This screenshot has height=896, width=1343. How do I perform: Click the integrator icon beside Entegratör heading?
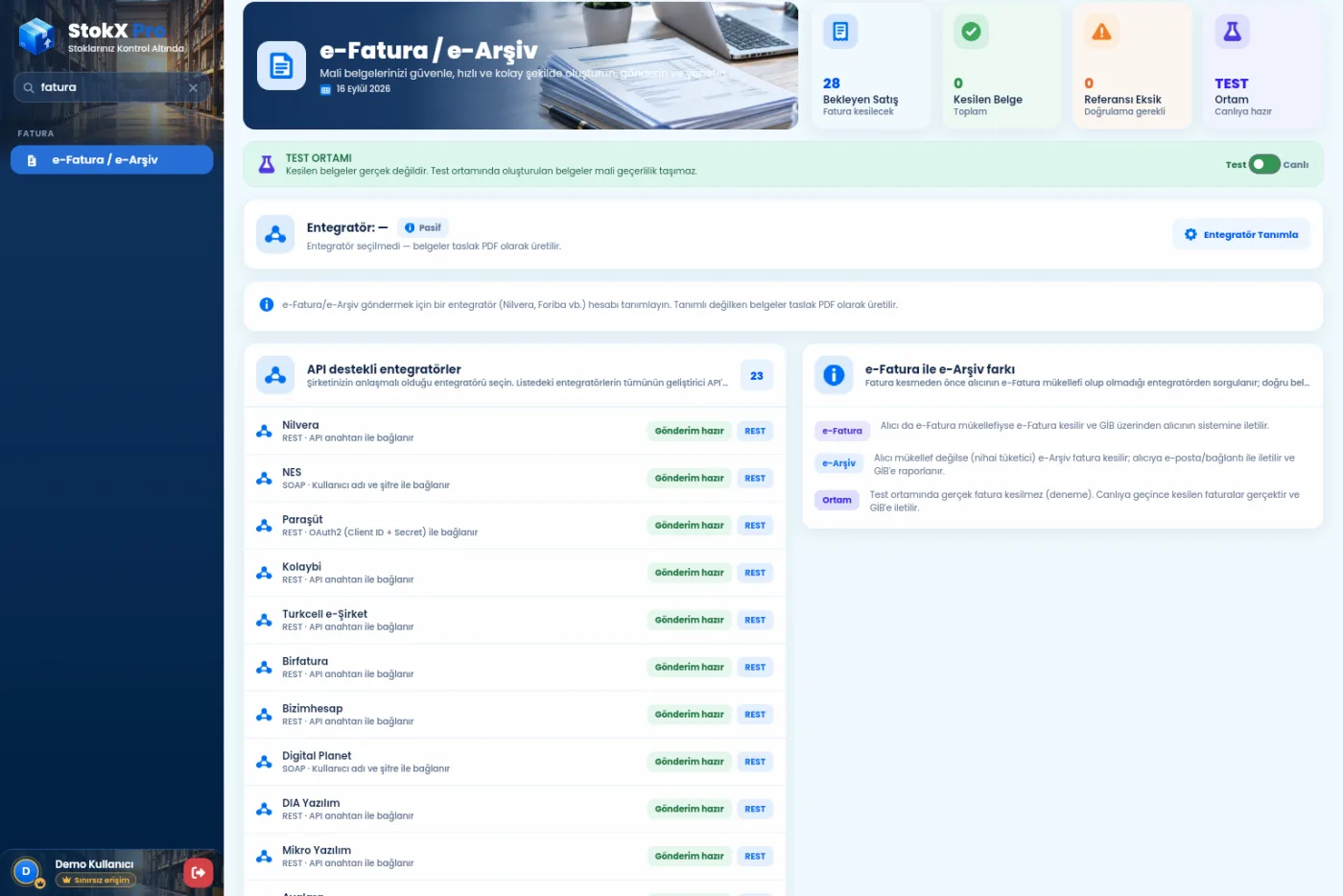tap(275, 234)
